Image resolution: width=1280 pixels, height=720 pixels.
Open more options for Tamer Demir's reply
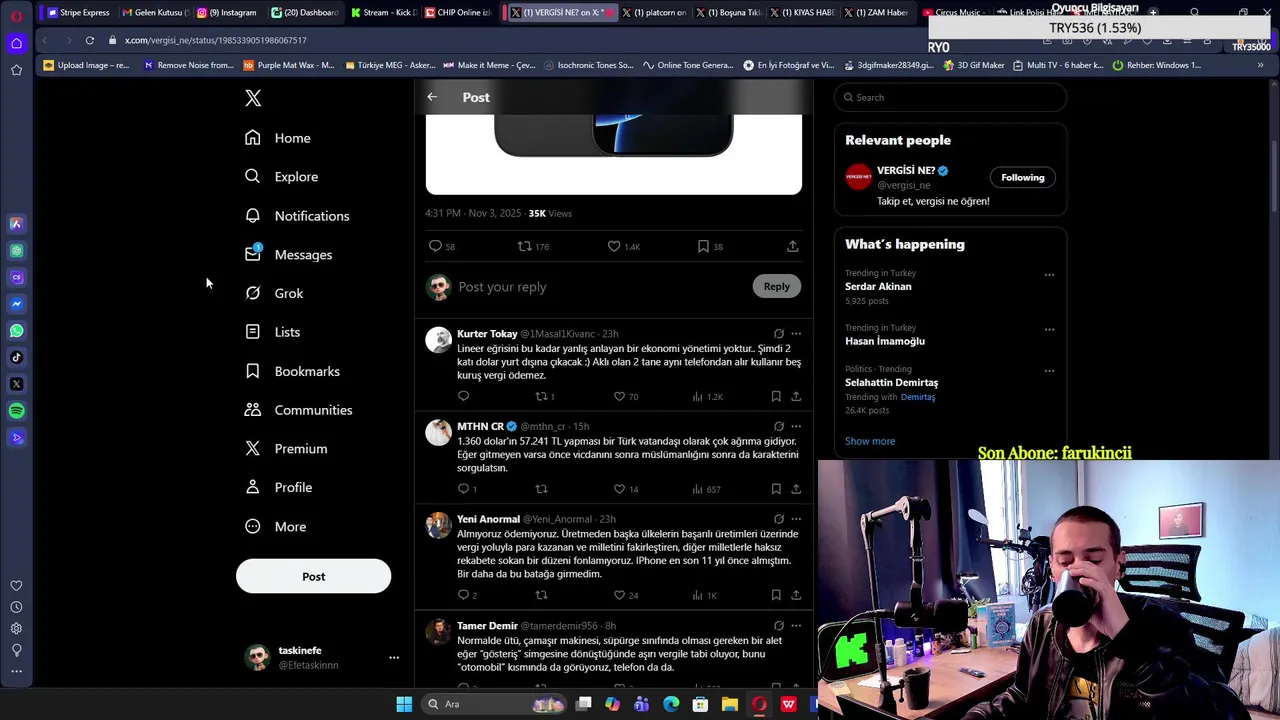[796, 626]
